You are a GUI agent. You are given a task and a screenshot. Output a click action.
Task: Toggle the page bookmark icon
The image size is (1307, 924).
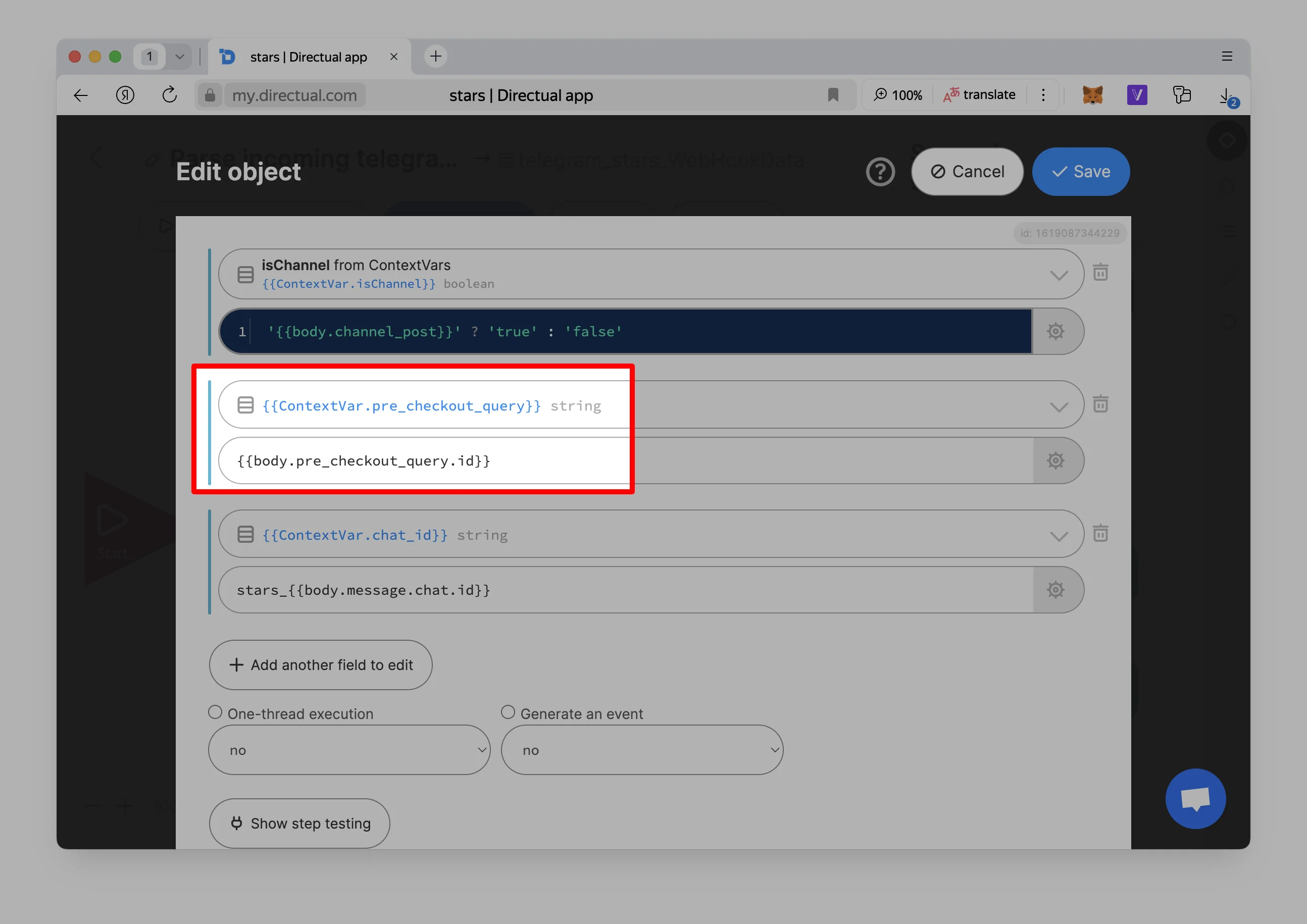point(833,94)
